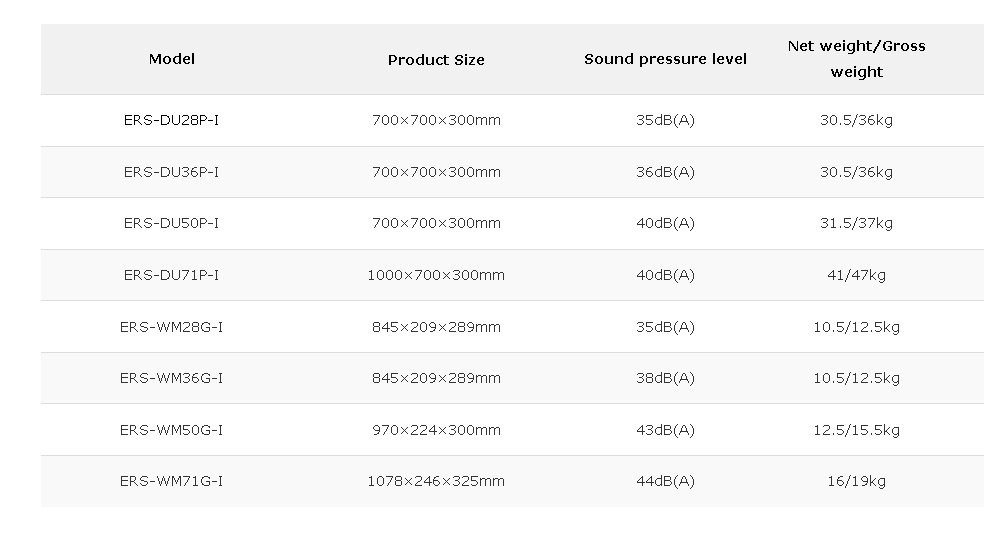Select the Product Size column header
The width and height of the screenshot is (984, 538).
(x=436, y=60)
